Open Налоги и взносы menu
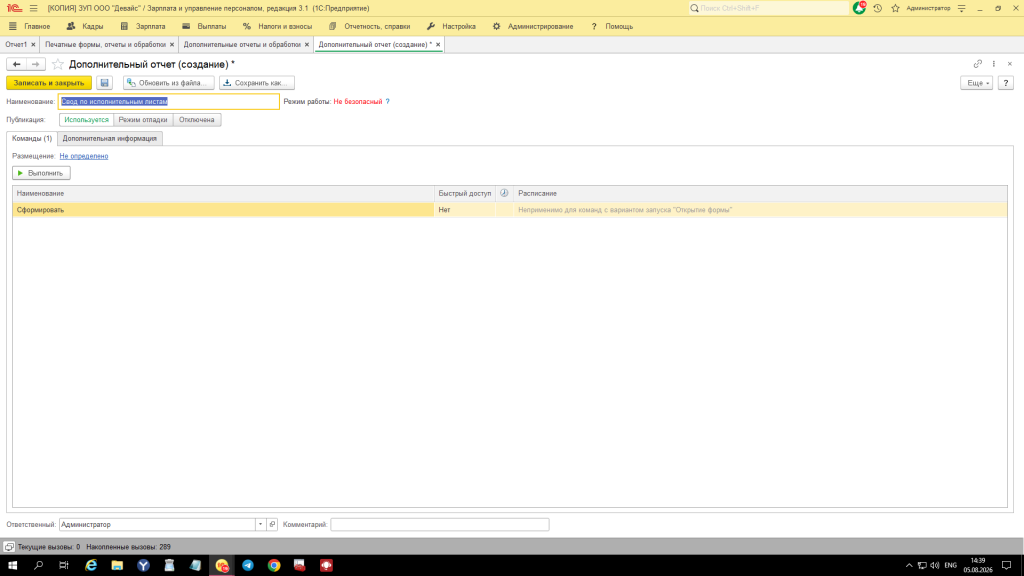1024x576 pixels. point(278,27)
